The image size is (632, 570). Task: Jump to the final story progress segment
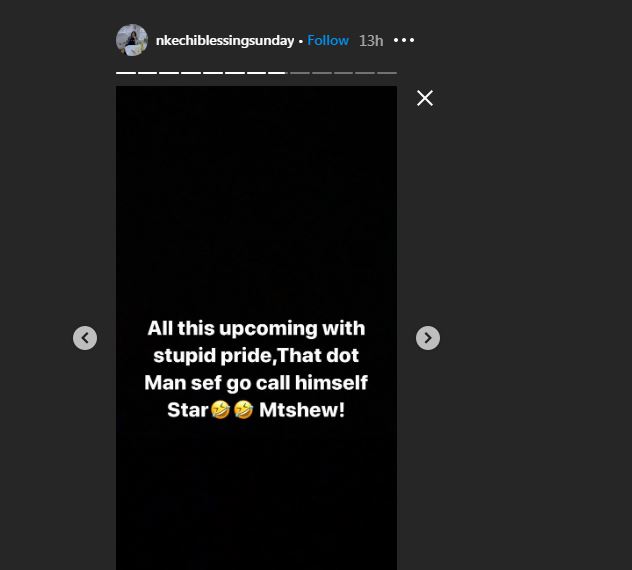point(387,73)
